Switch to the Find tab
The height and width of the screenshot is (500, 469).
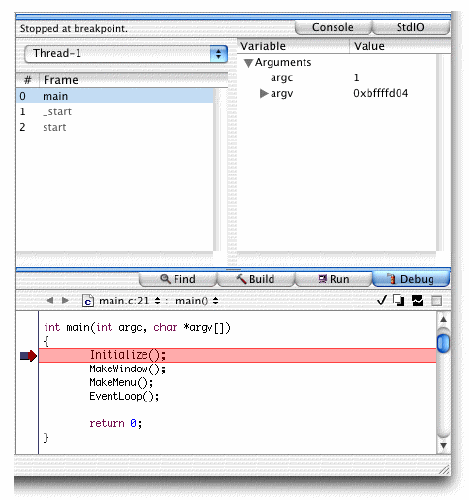178,279
